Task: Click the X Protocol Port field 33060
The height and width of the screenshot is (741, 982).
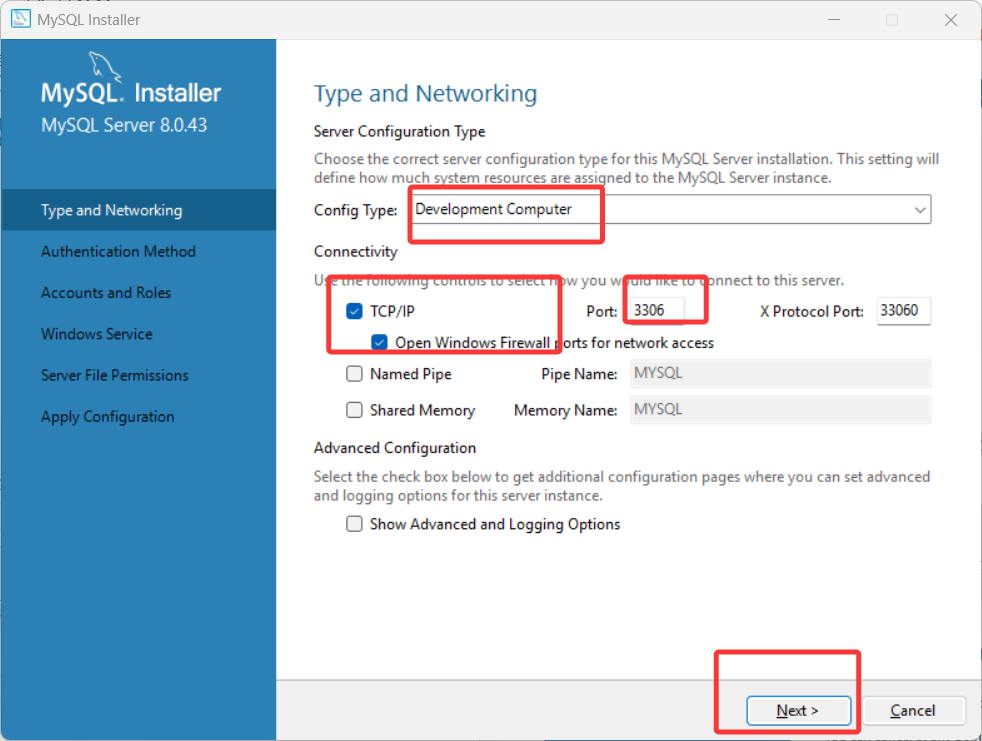Action: pyautogui.click(x=904, y=310)
